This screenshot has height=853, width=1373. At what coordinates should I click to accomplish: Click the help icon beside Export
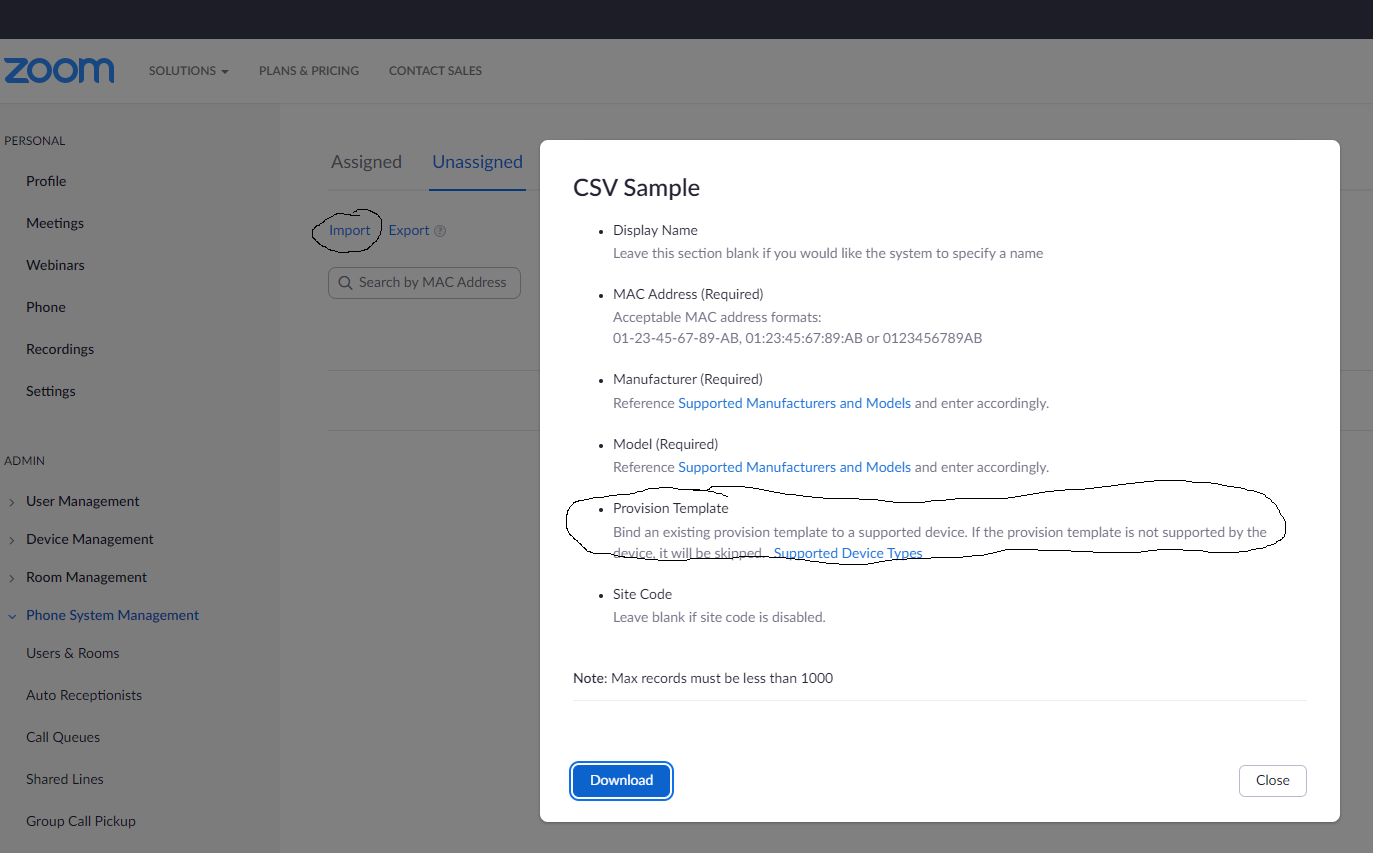(x=440, y=231)
